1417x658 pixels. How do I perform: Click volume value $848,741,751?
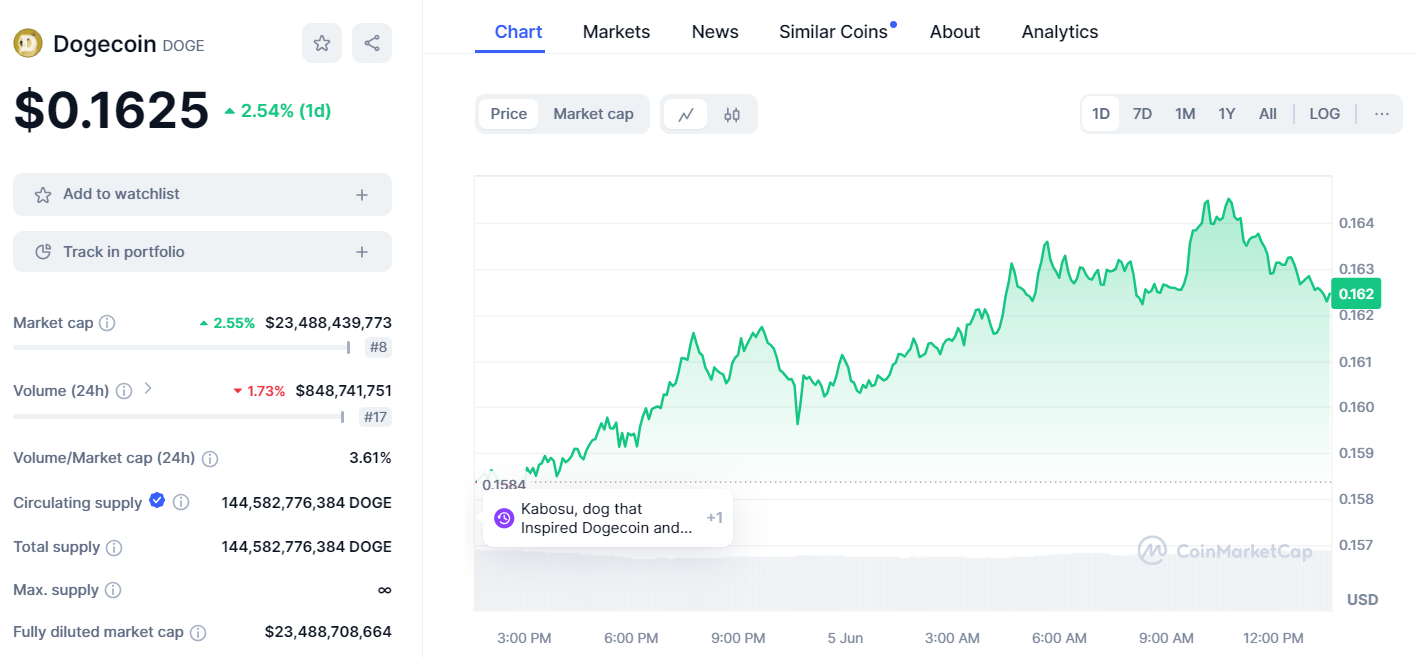pos(344,391)
